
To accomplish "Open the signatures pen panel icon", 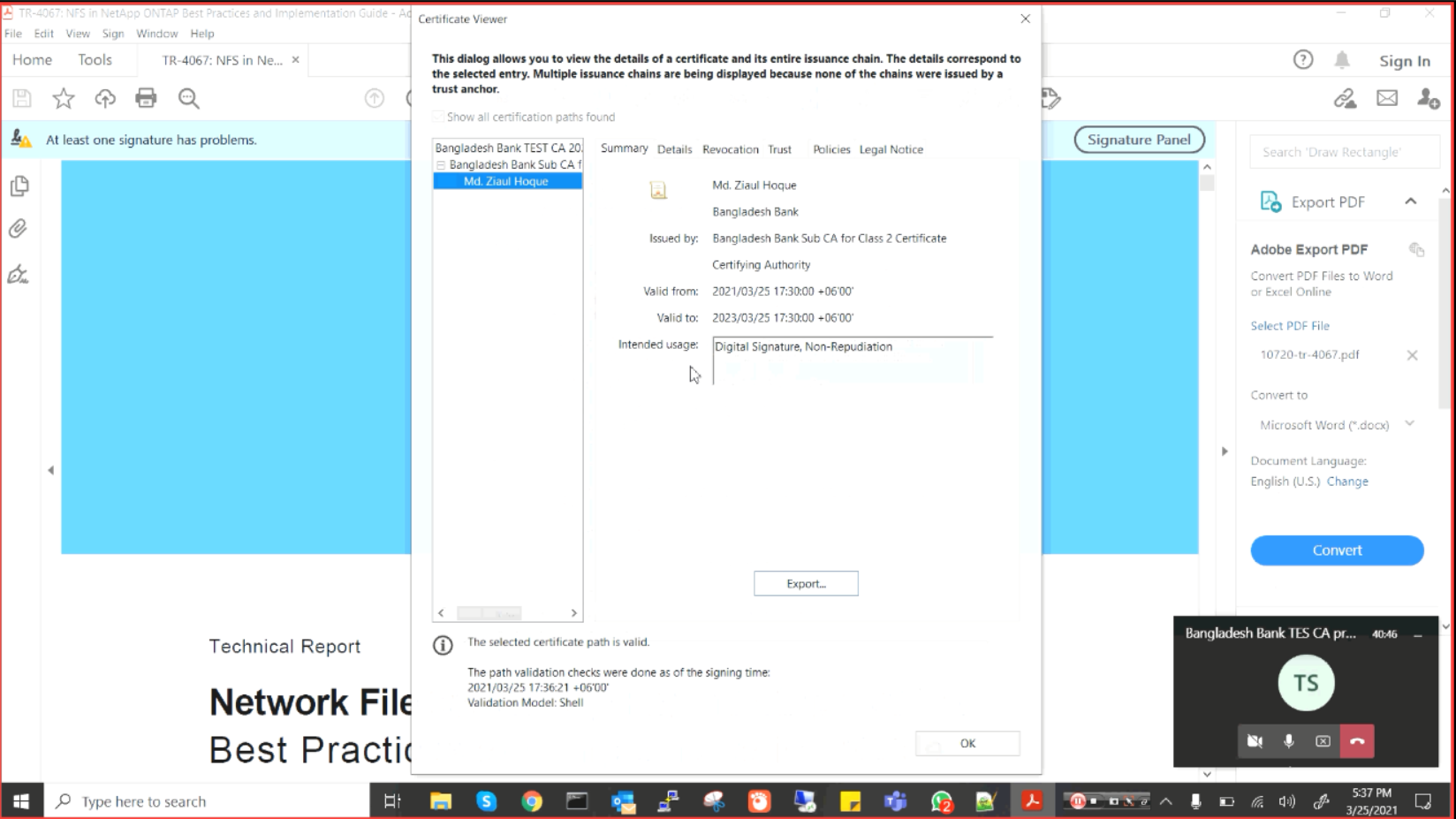I will click(19, 274).
